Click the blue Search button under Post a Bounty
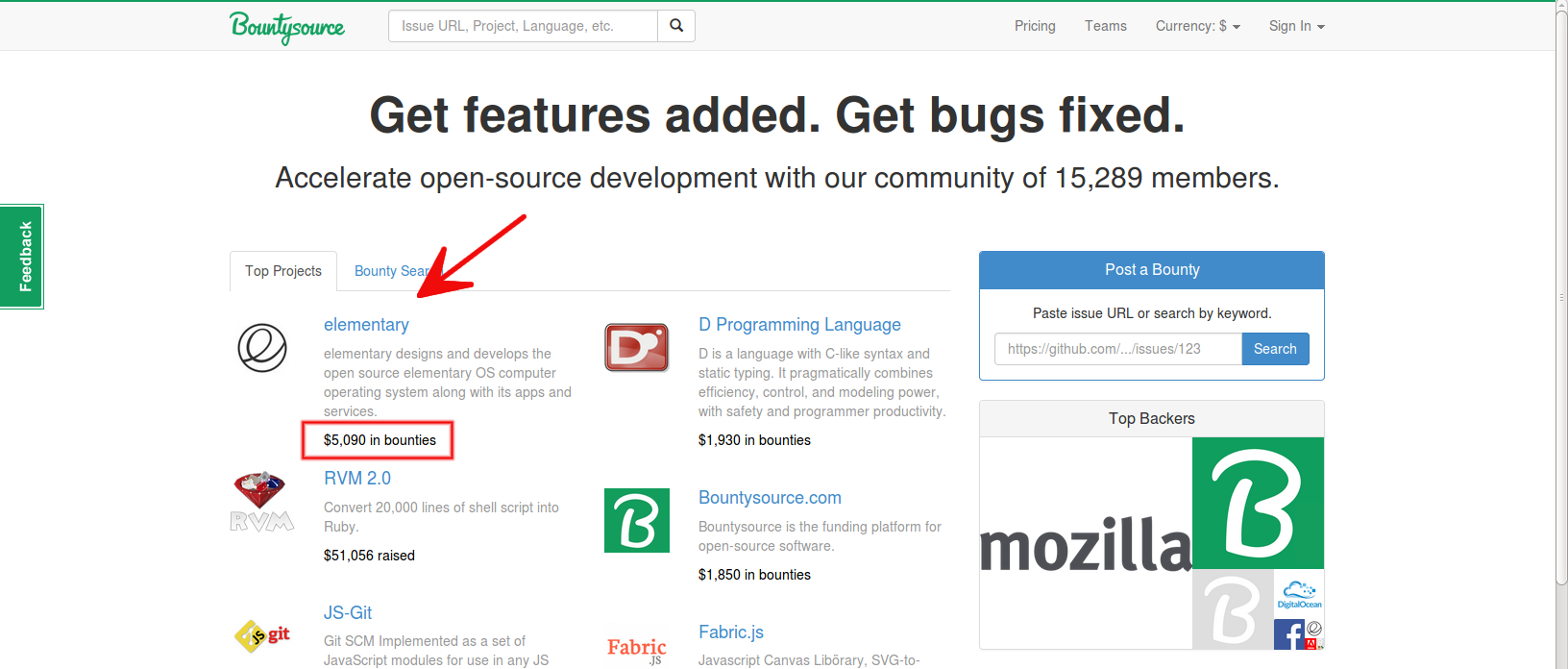 tap(1275, 349)
